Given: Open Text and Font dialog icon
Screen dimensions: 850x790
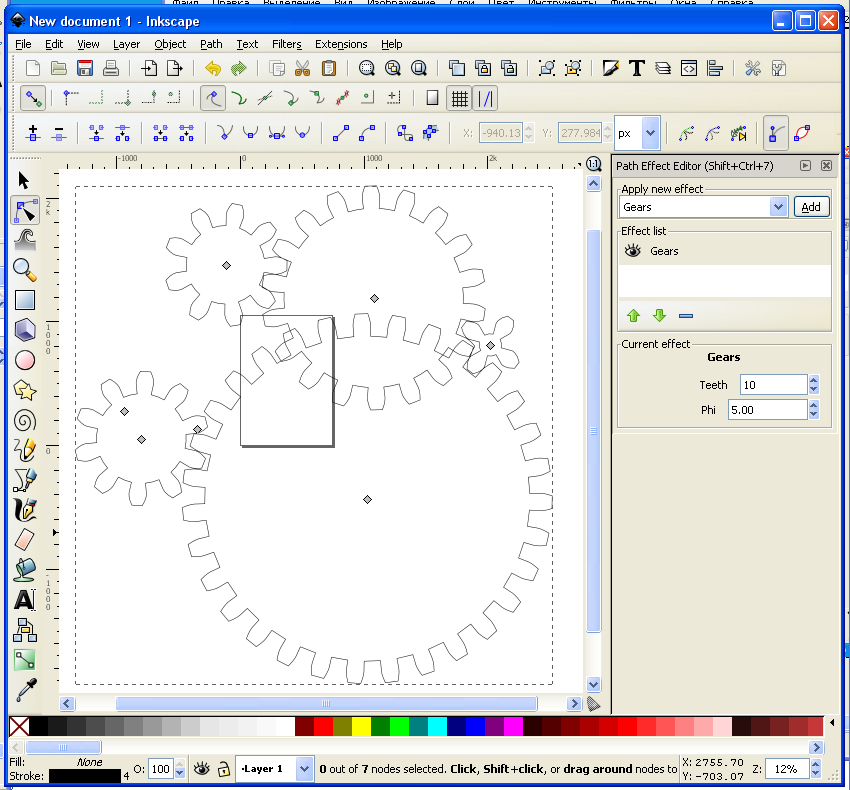Looking at the screenshot, I should click(636, 68).
